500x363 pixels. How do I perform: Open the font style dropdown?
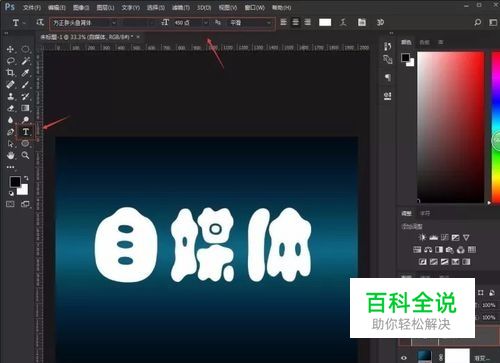click(x=138, y=23)
